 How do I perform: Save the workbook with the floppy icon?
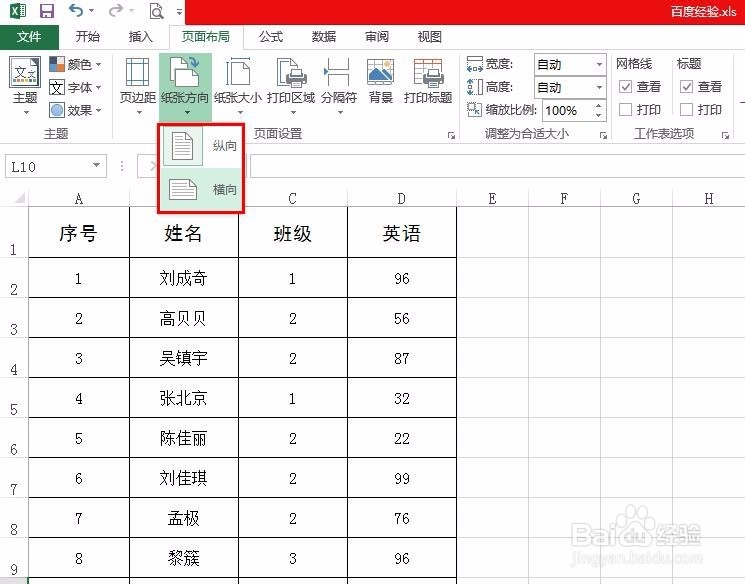pyautogui.click(x=47, y=10)
